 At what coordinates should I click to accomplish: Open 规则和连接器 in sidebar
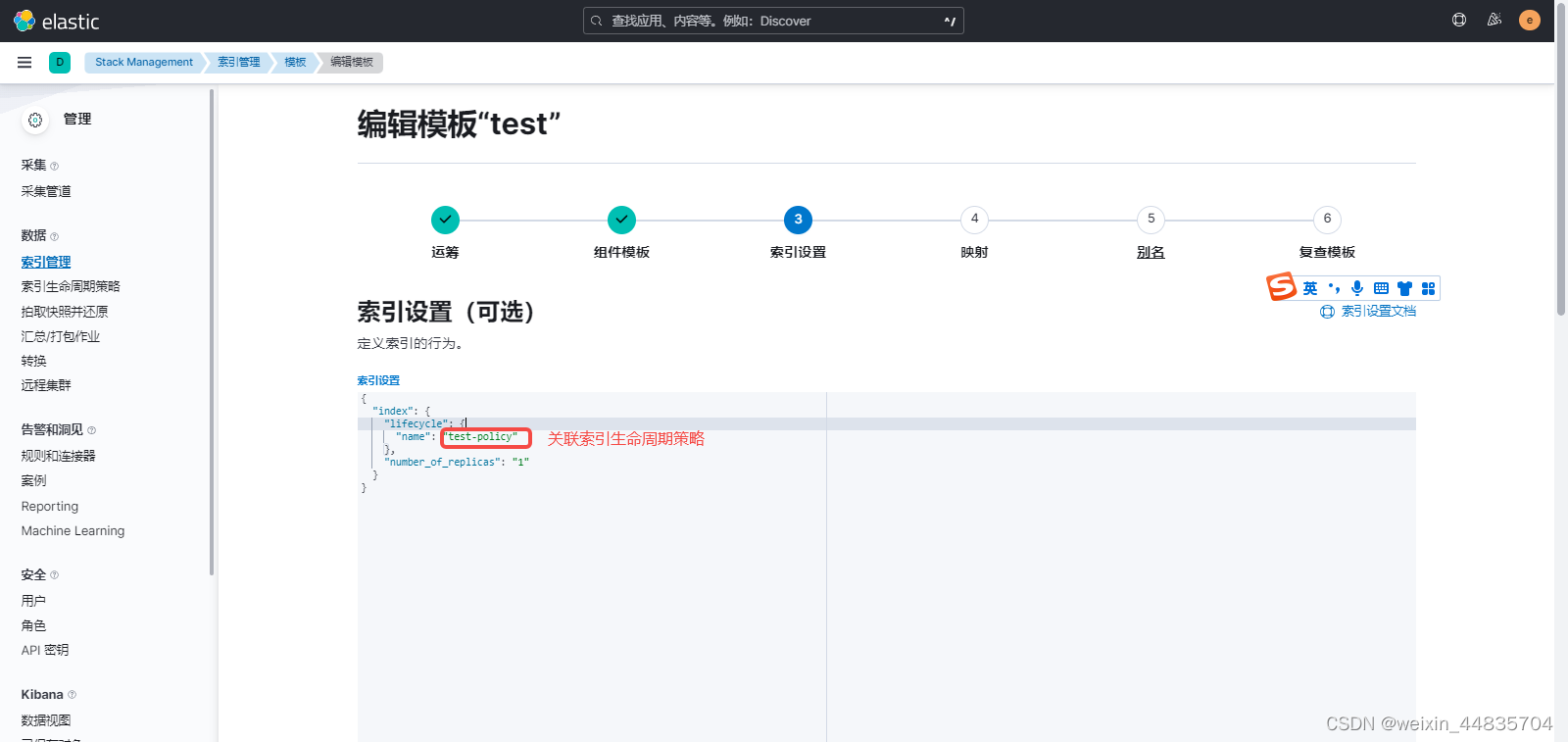[59, 456]
